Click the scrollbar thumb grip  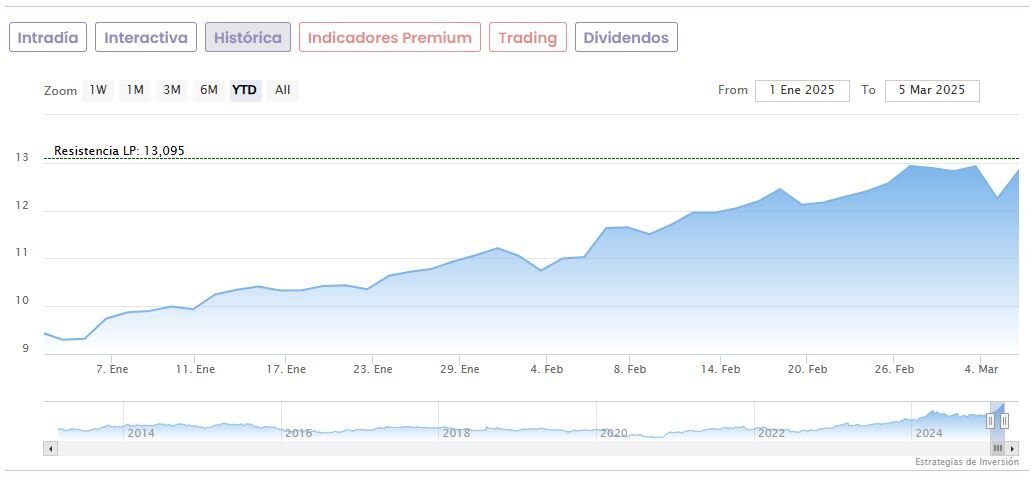click(997, 449)
